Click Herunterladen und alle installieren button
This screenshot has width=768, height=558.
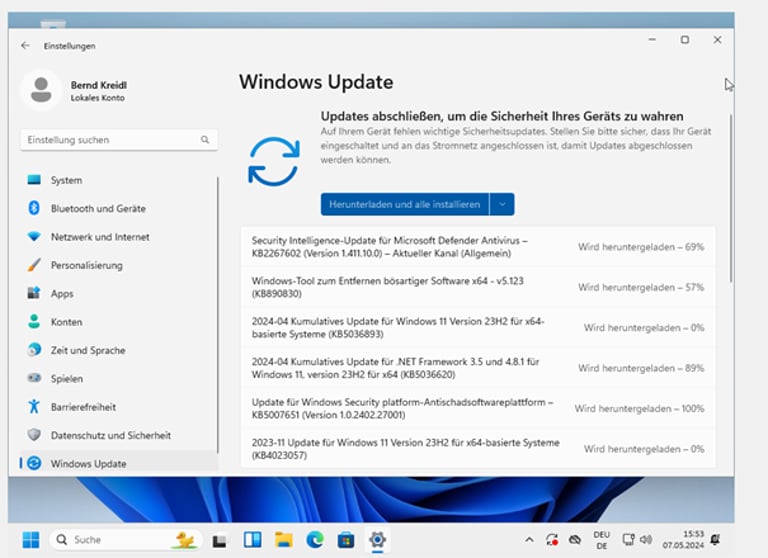coord(405,204)
